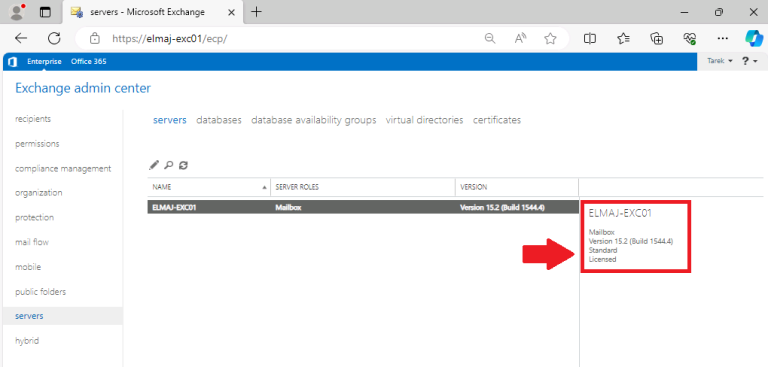
Task: Click the browser profile avatar icon
Action: pos(18,12)
